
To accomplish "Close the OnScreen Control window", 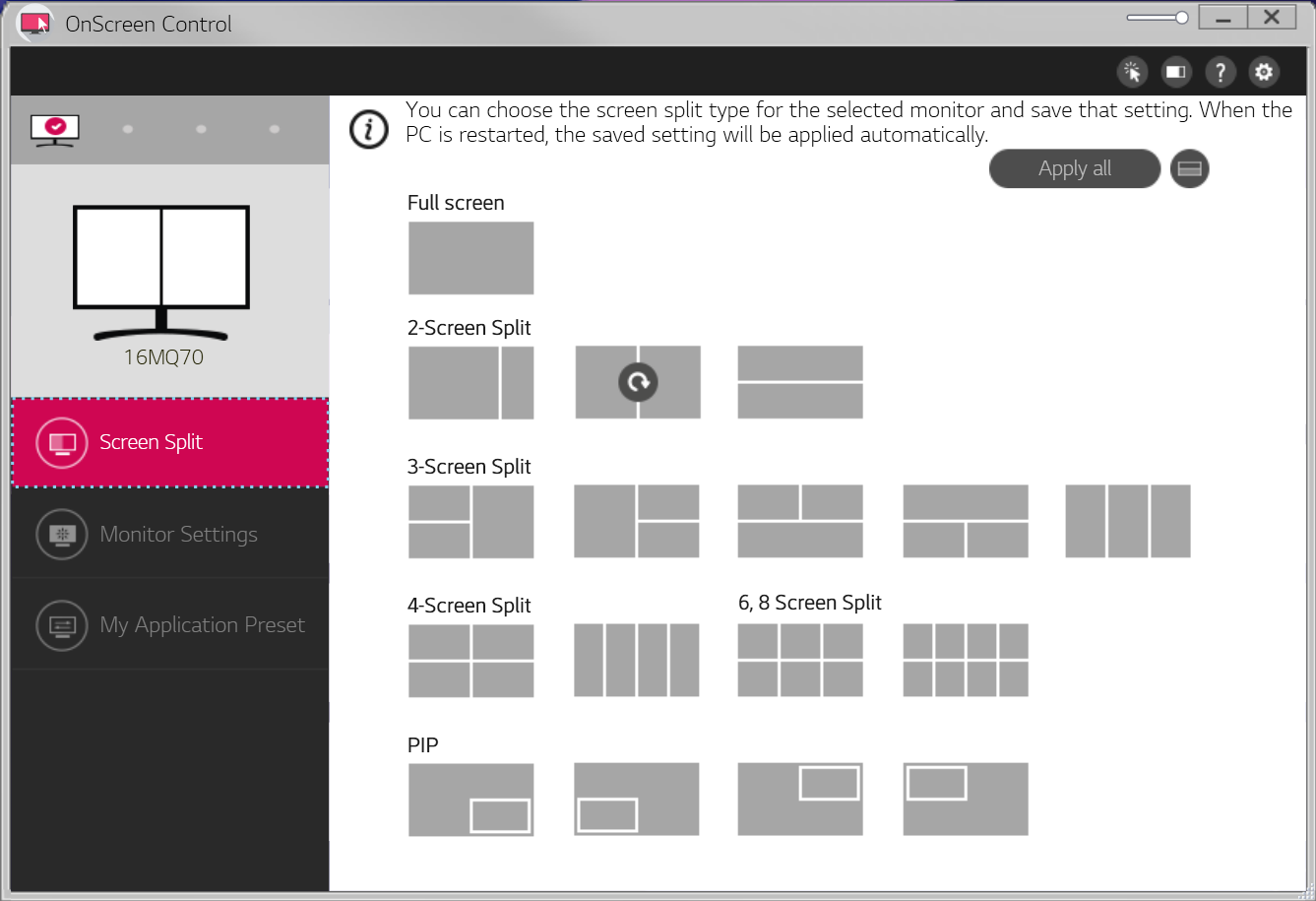I will (1272, 18).
